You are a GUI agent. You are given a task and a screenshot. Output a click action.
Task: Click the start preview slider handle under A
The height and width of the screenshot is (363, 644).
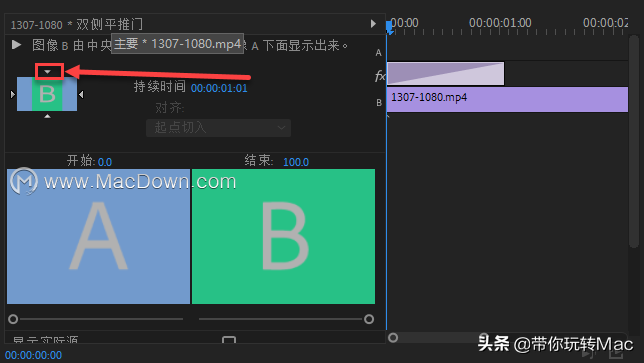click(x=13, y=319)
